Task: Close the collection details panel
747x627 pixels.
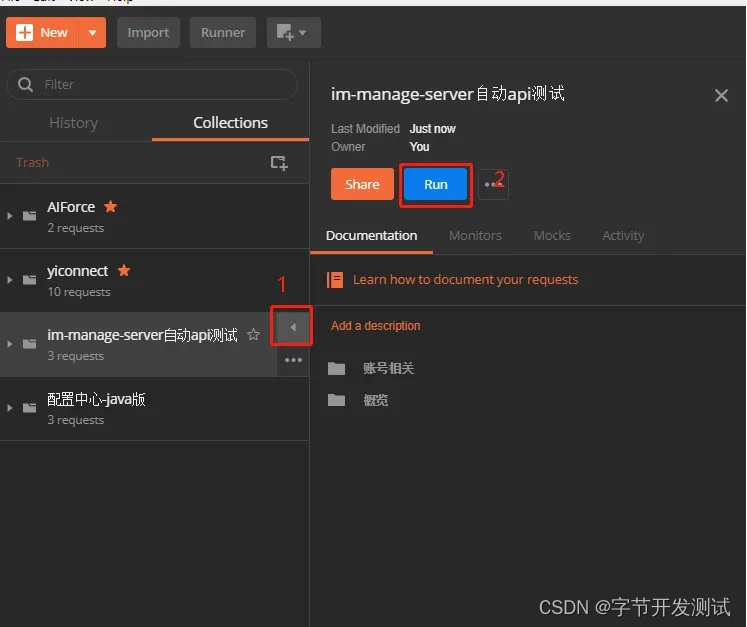Action: [721, 96]
